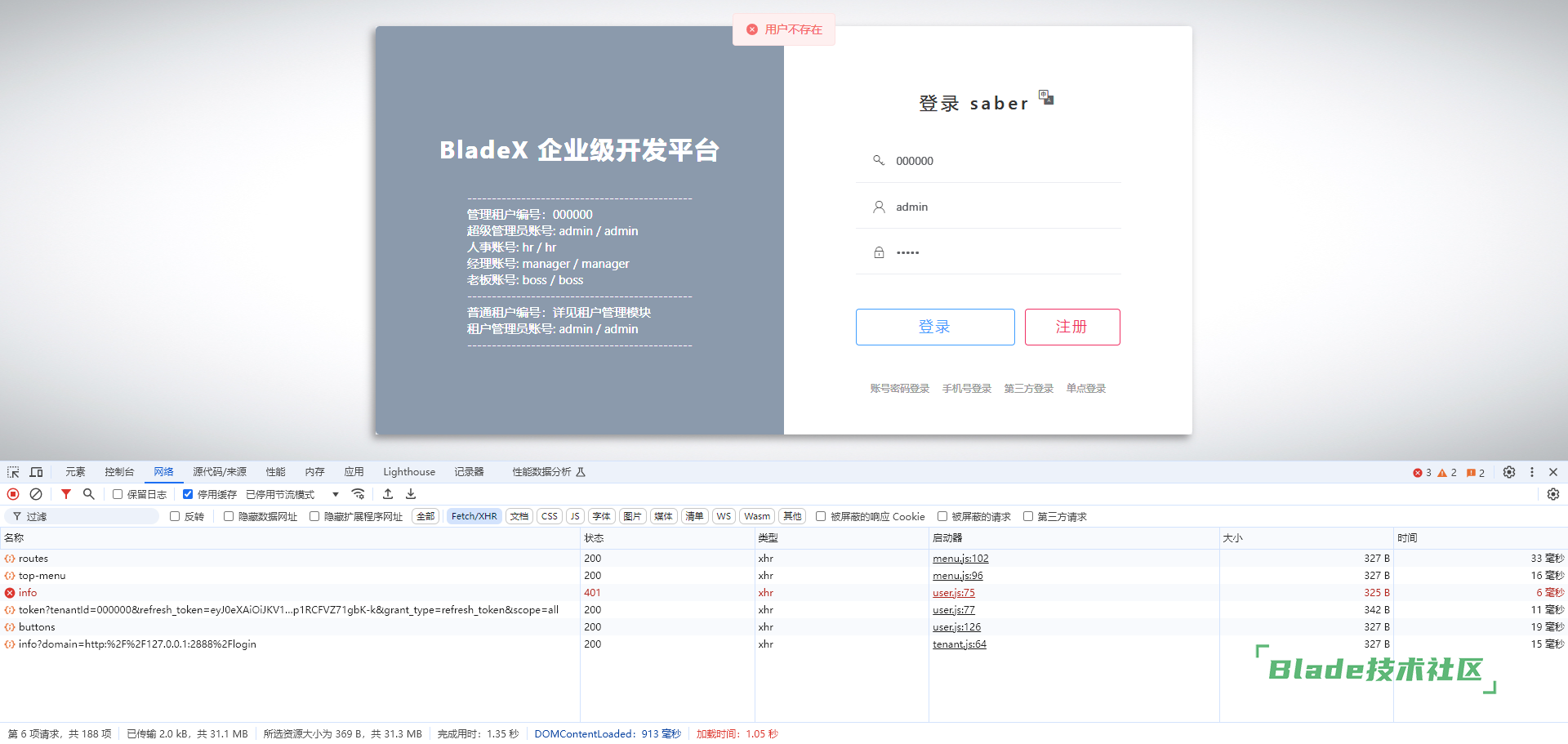Clear the network log
The width and height of the screenshot is (1568, 744).
click(x=36, y=494)
